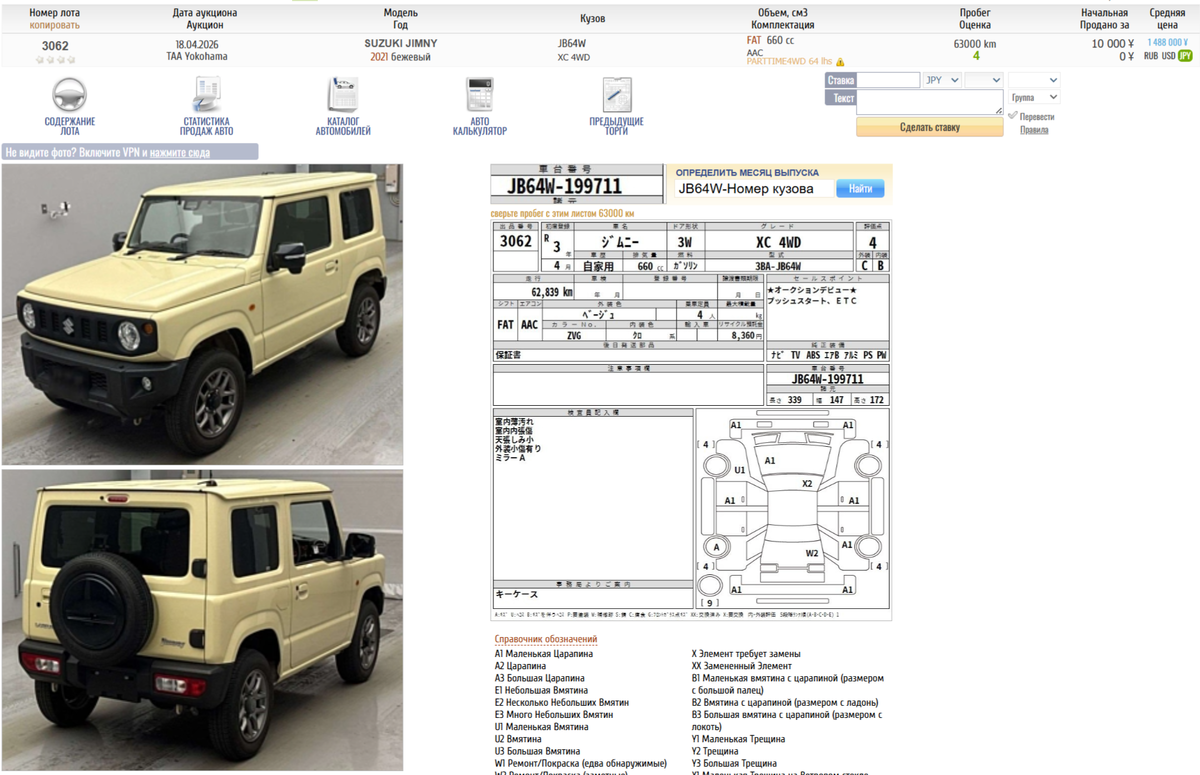Open the СОДЕРЖАНИЕ ЛОТА steering wheel icon
The height and width of the screenshot is (775, 1200).
(x=68, y=93)
